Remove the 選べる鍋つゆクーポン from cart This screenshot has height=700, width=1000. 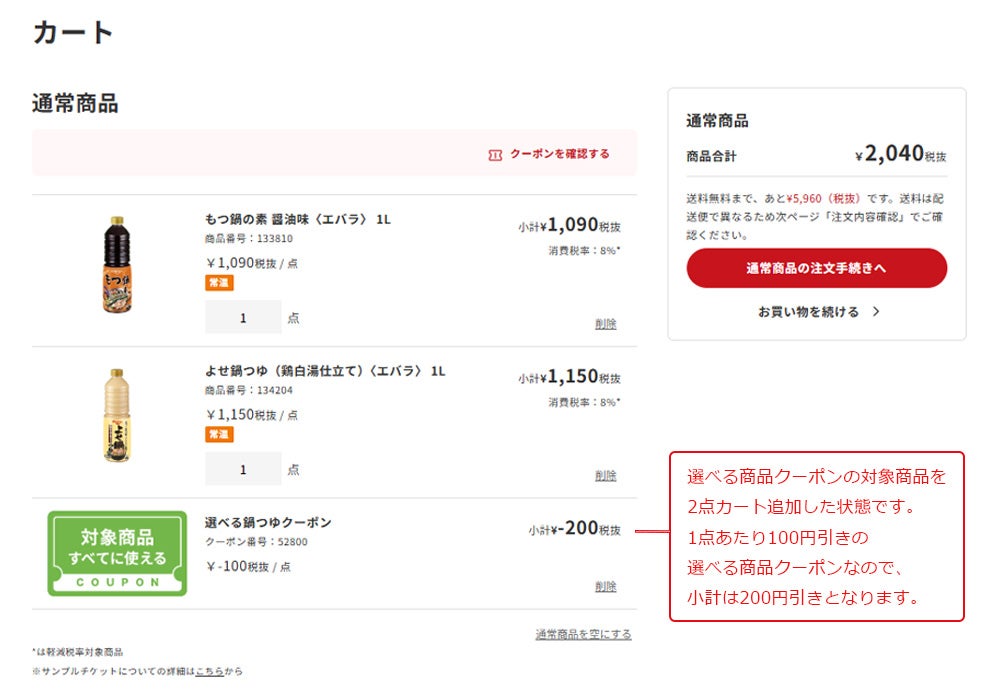605,587
